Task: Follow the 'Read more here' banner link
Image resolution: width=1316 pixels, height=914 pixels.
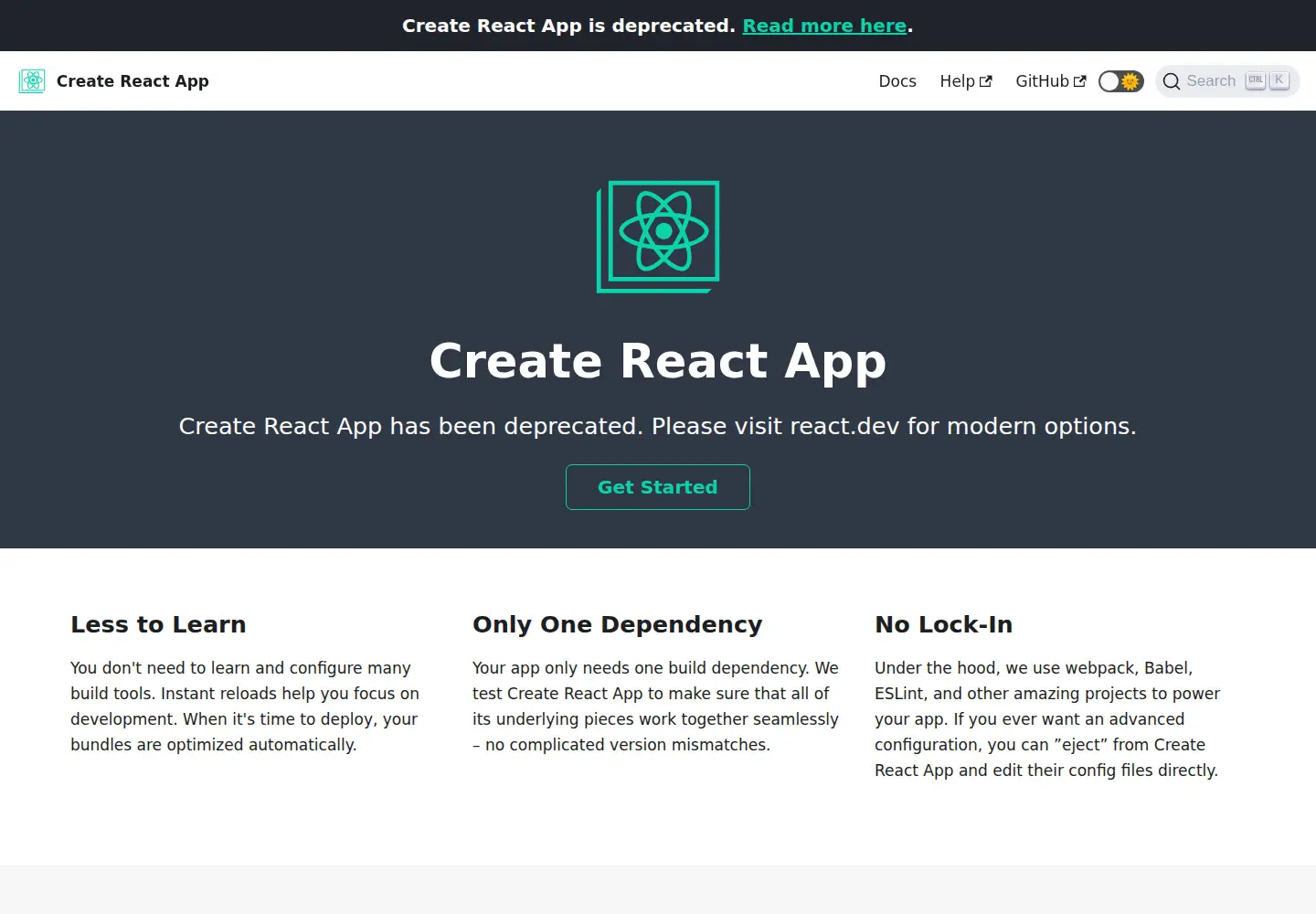Action: click(824, 26)
